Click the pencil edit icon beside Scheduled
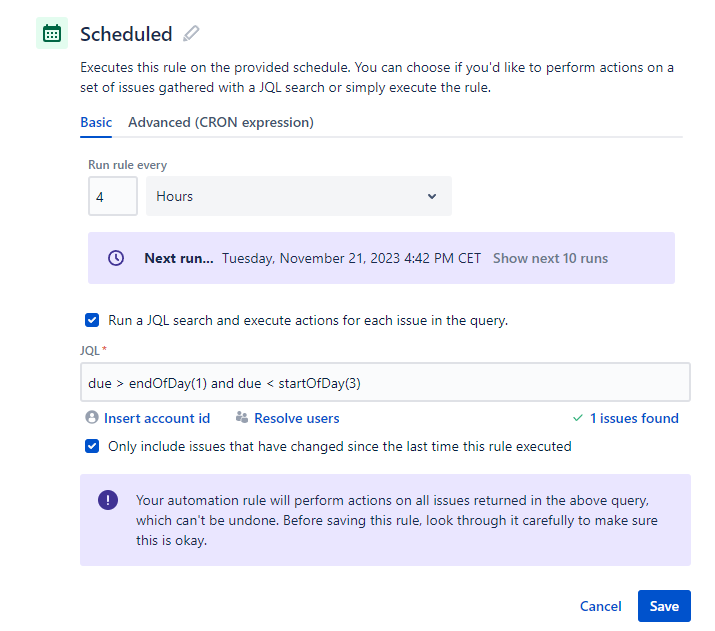Image resolution: width=715 pixels, height=631 pixels. pyautogui.click(x=191, y=33)
